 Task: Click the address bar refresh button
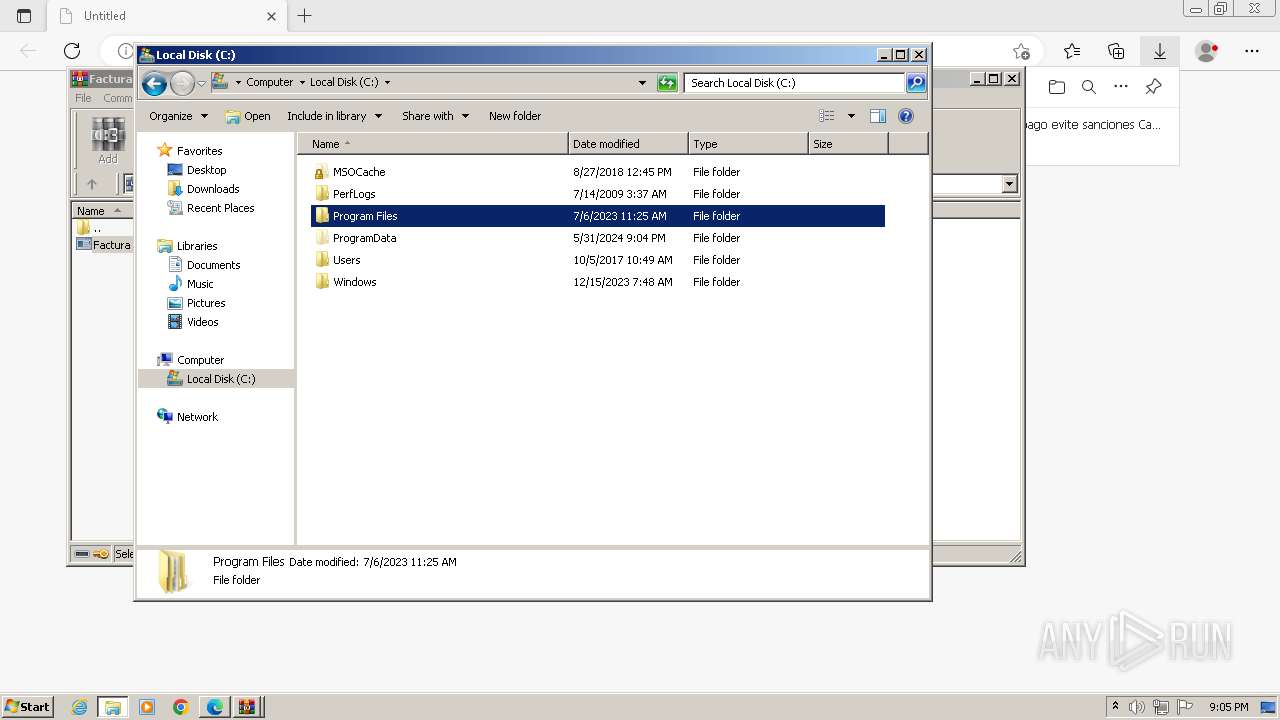tap(667, 83)
